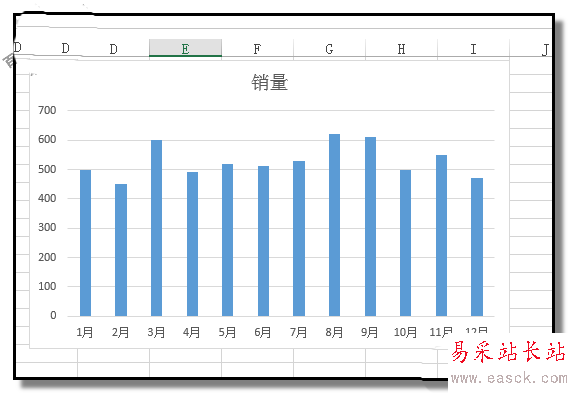Click the 4月 category axis label
568x393 pixels.
coord(192,332)
